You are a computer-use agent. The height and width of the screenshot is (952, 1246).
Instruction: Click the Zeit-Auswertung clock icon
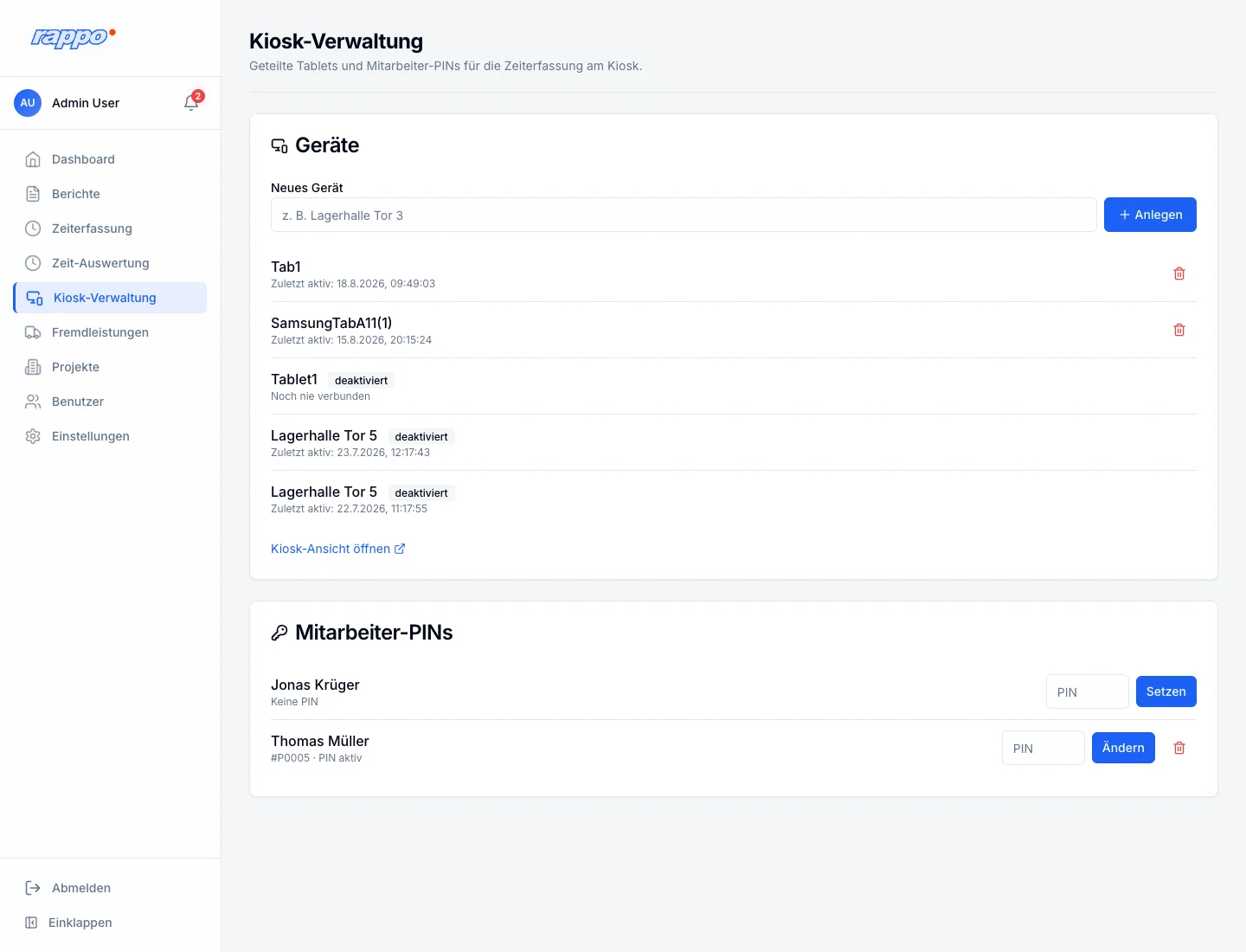(33, 263)
